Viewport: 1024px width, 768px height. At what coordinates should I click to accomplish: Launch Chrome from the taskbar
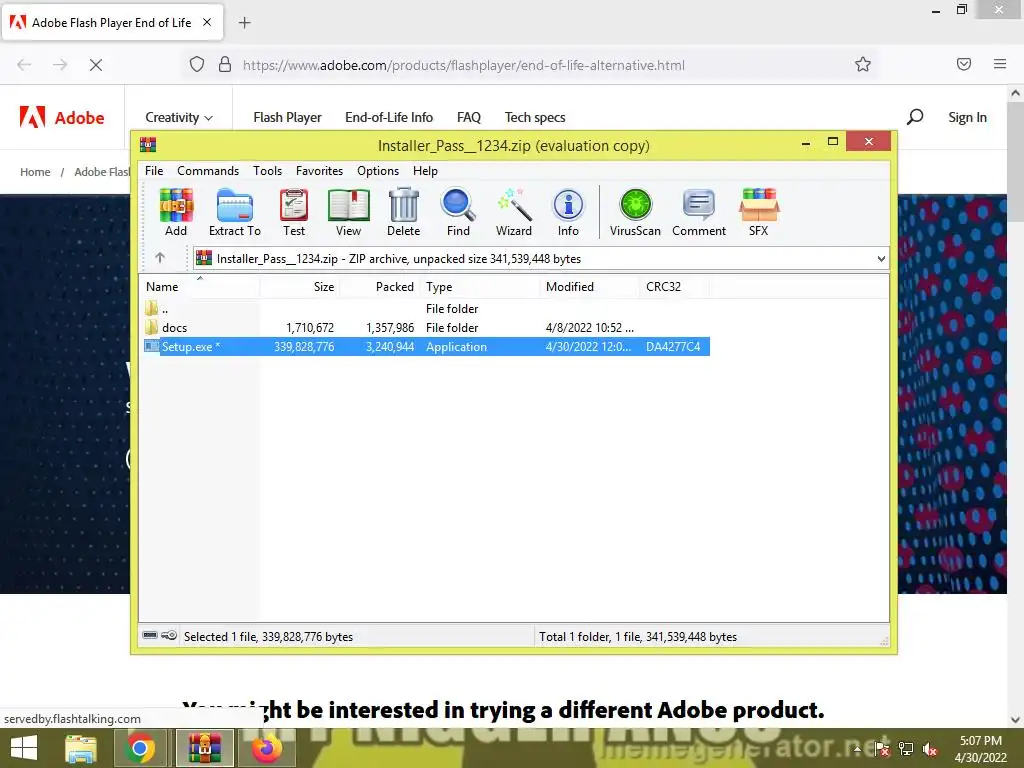(x=140, y=748)
